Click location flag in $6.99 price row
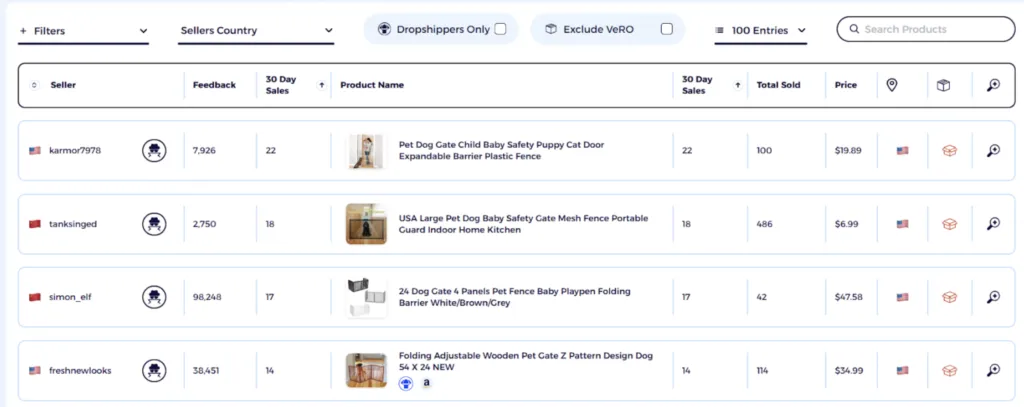 pos(903,224)
